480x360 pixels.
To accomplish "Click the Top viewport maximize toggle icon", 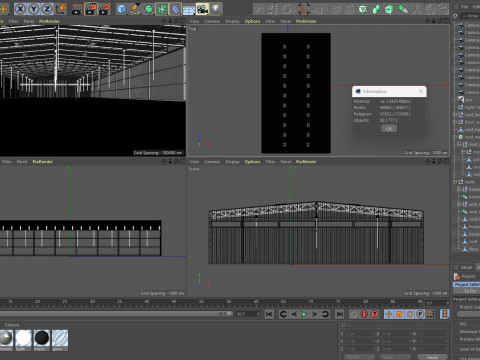I will click(446, 21).
